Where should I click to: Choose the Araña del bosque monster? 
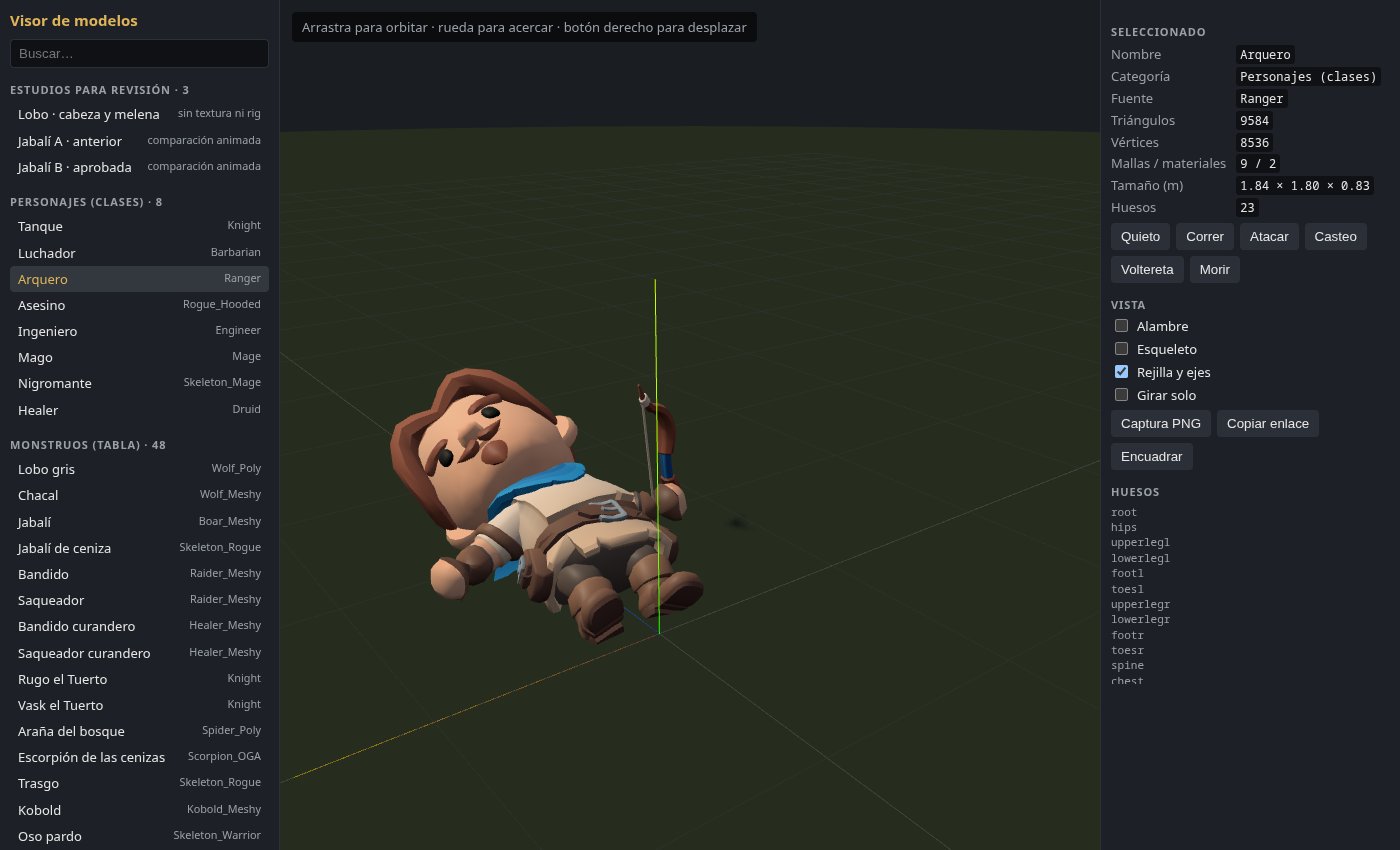pyautogui.click(x=139, y=731)
